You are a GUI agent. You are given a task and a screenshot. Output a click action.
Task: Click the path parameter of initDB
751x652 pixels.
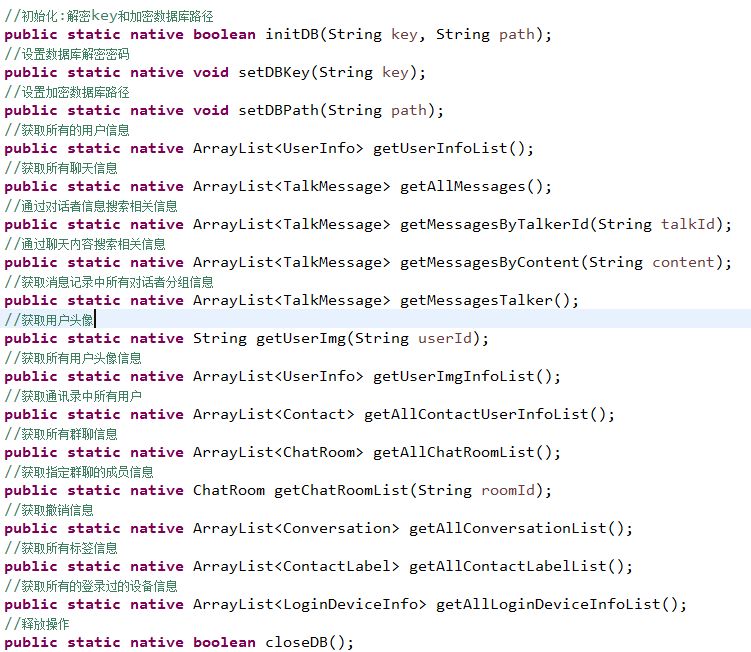click(517, 34)
